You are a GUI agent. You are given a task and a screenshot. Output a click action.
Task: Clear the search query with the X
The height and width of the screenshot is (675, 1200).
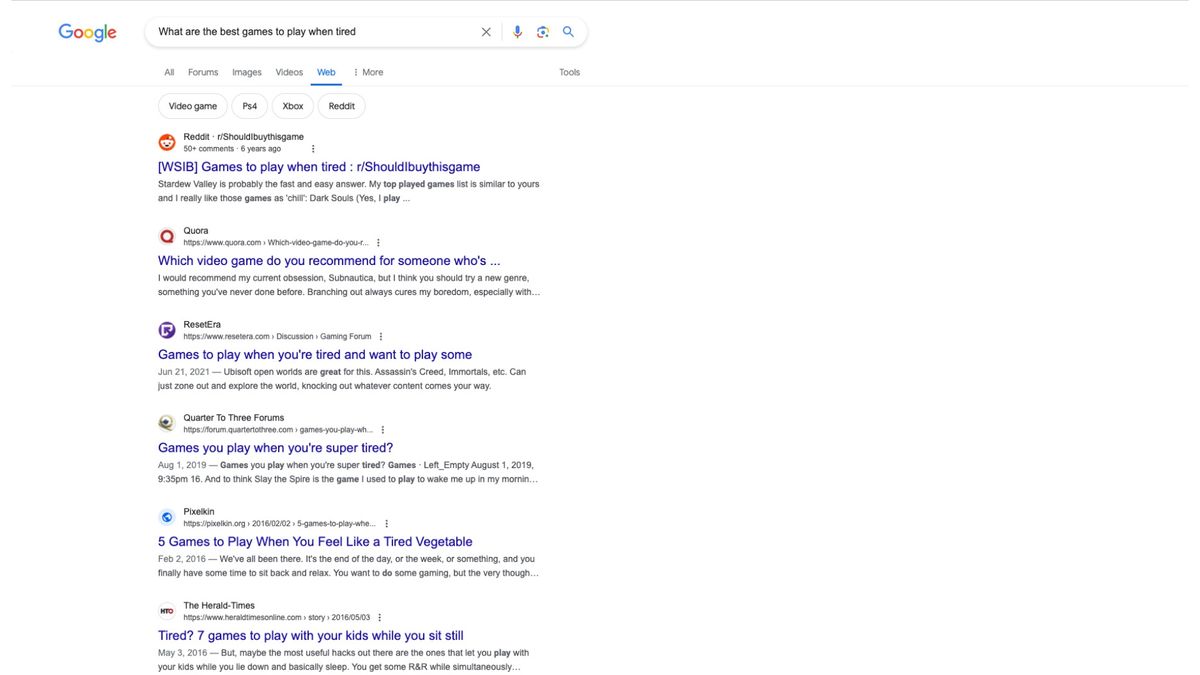pos(486,31)
